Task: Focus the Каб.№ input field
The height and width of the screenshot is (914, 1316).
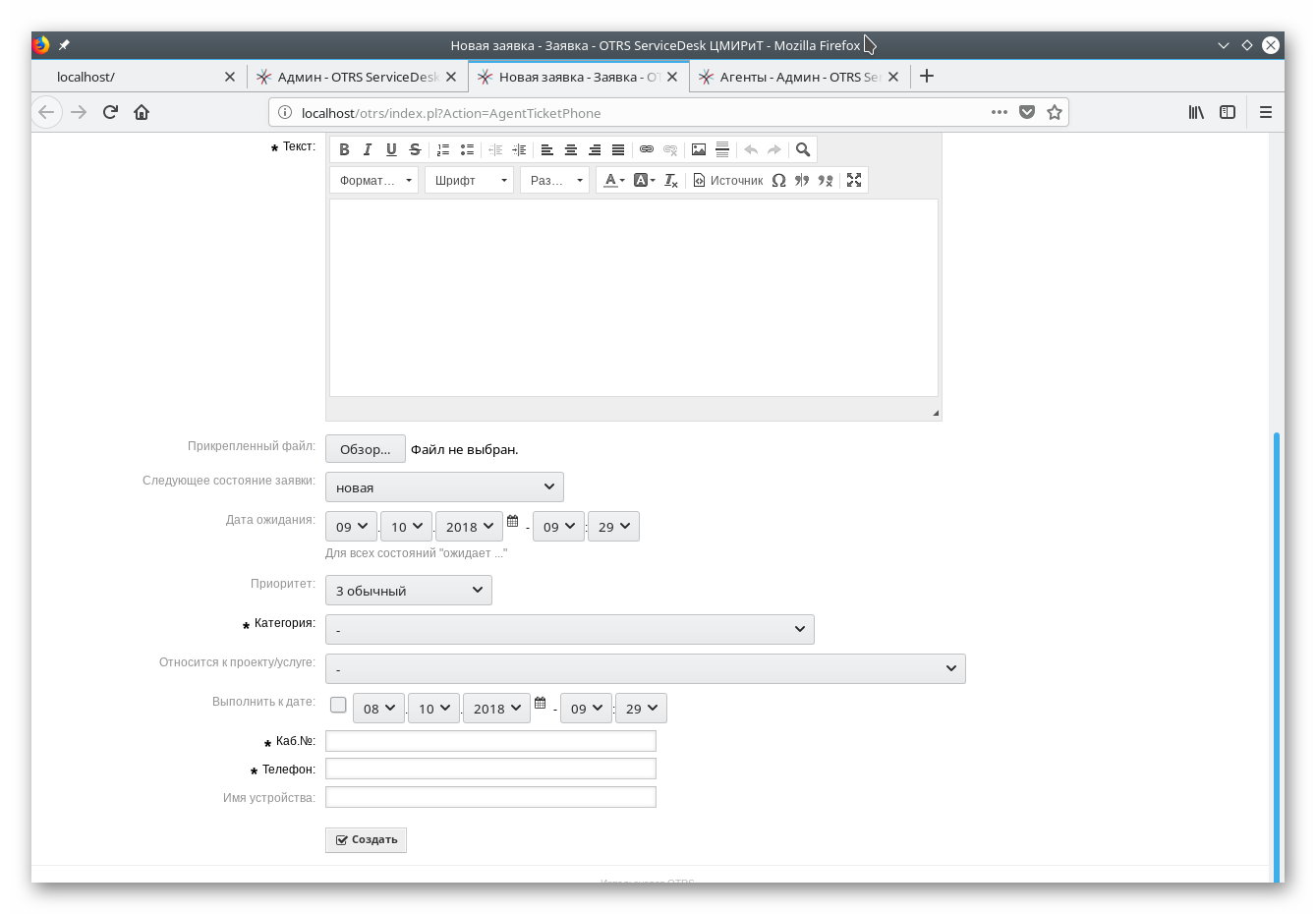Action: click(490, 741)
